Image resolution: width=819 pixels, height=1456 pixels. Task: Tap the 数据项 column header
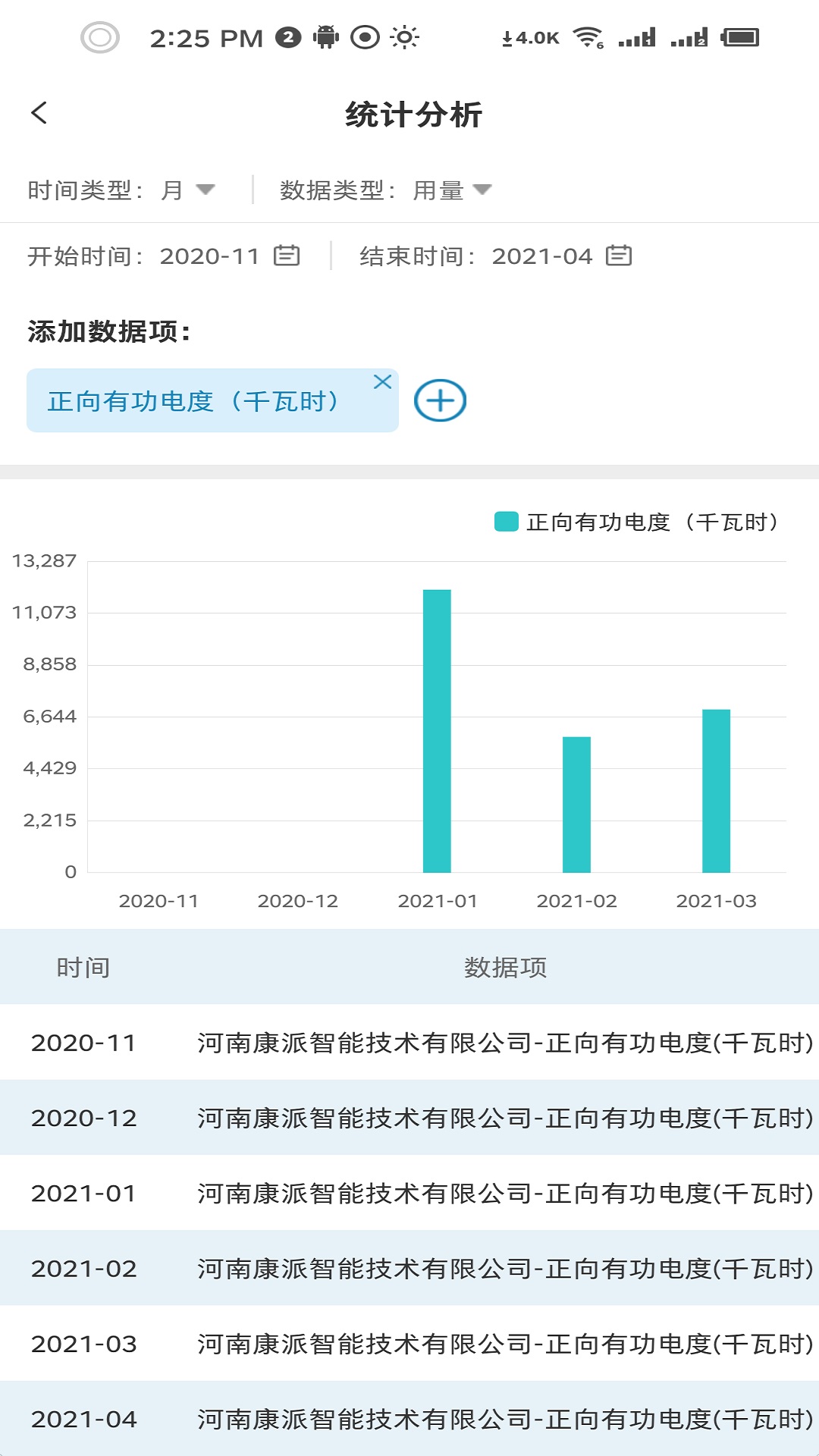505,968
